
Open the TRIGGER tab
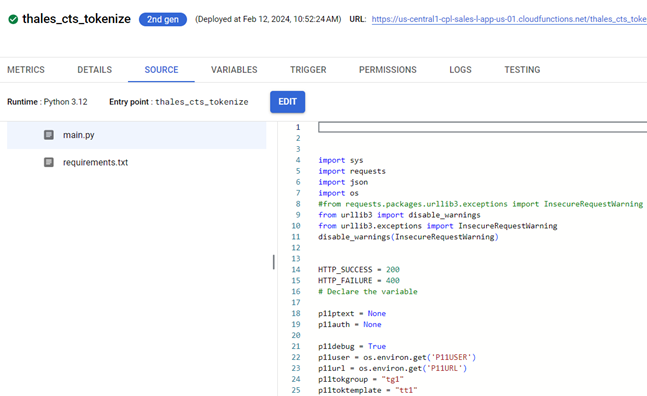click(308, 70)
